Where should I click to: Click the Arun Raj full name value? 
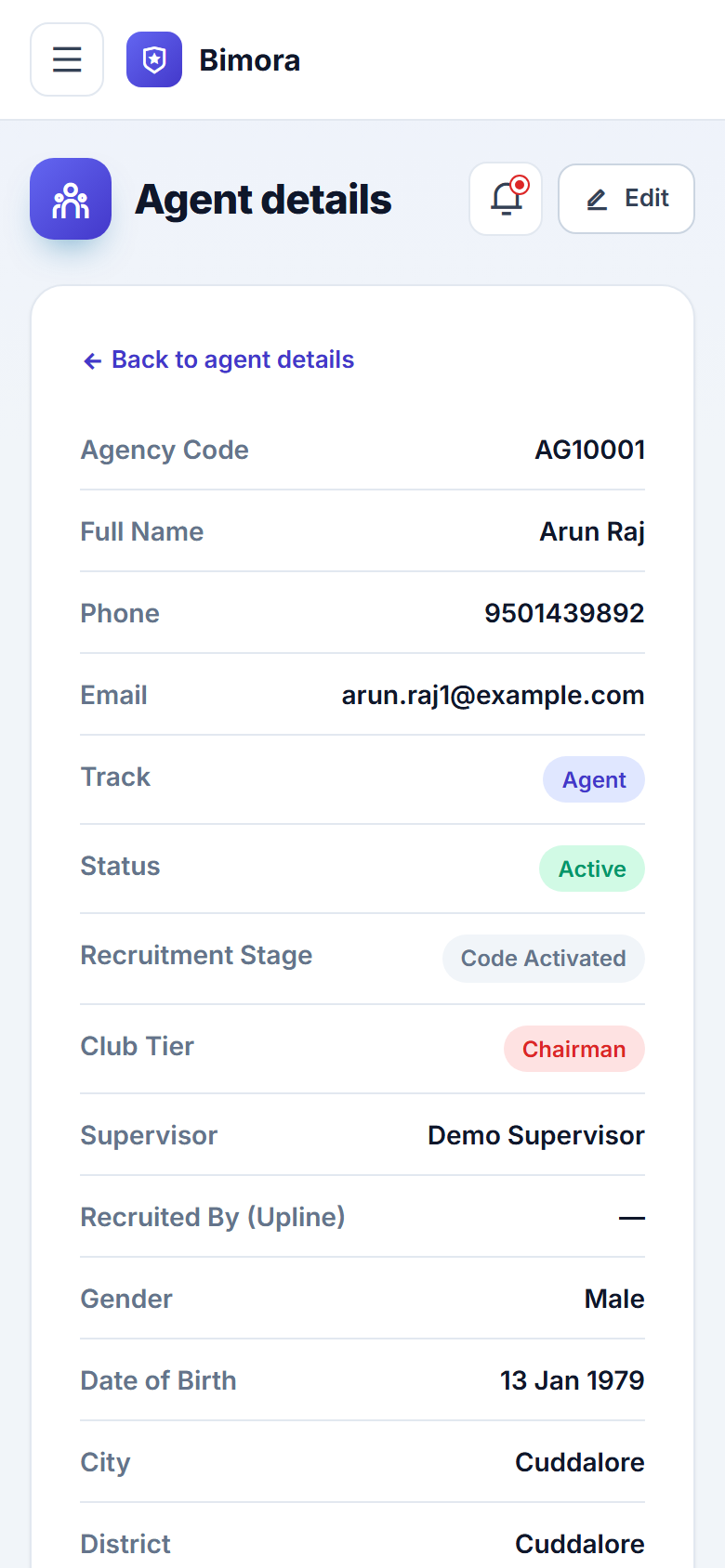(592, 531)
